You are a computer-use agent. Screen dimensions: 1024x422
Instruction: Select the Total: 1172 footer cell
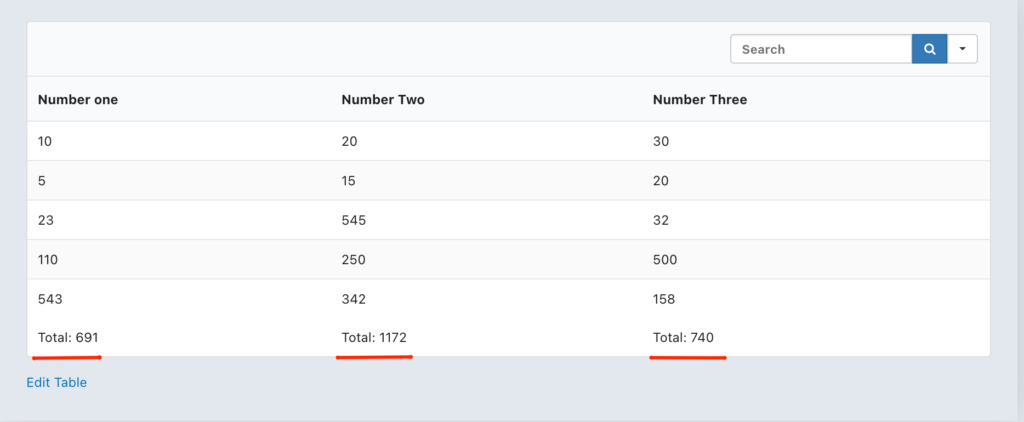point(375,337)
